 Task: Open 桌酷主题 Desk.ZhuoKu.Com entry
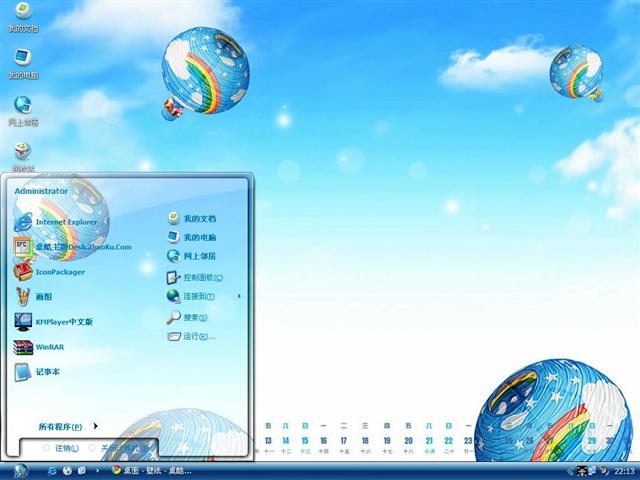click(73, 247)
